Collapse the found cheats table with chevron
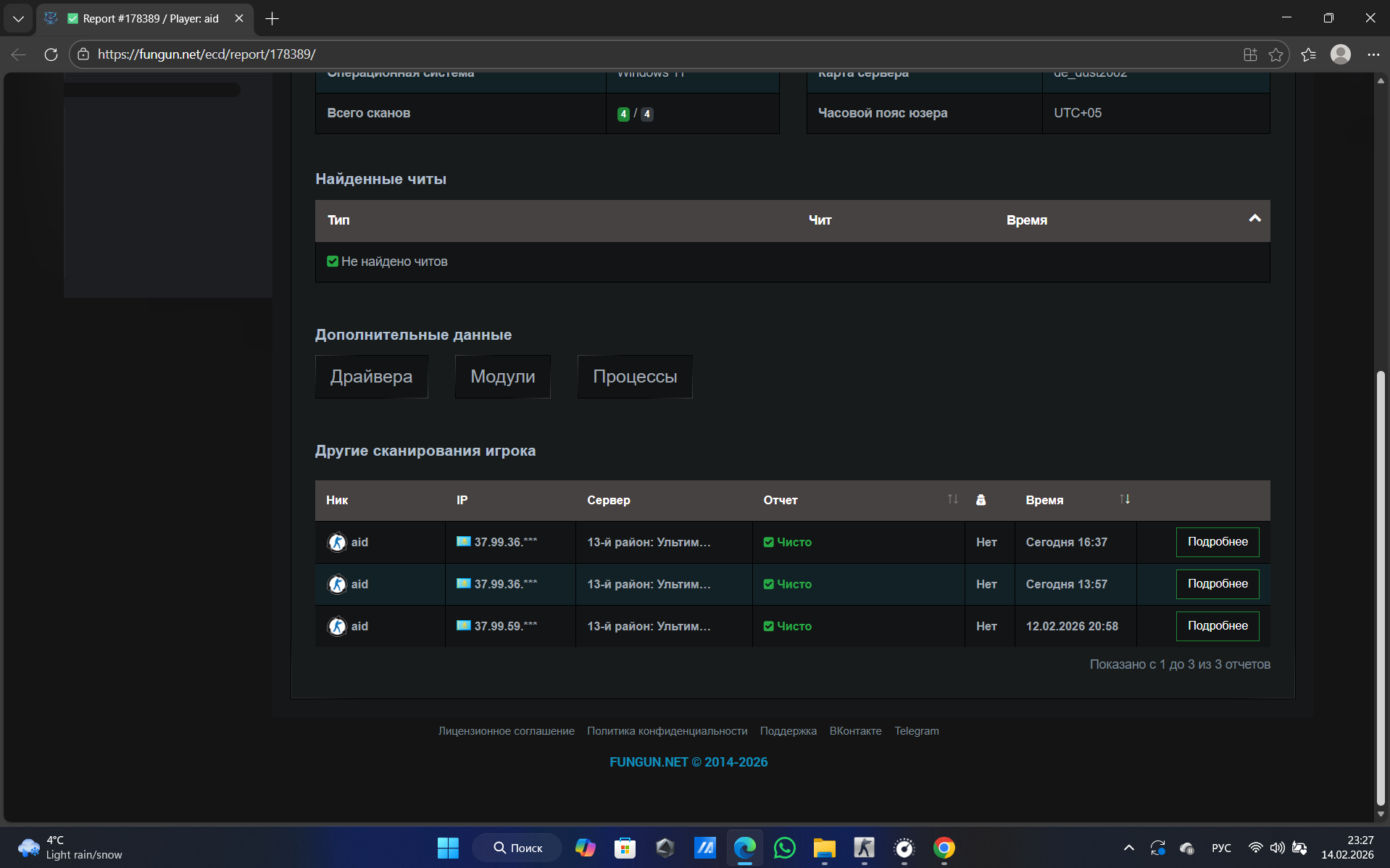 (1254, 219)
